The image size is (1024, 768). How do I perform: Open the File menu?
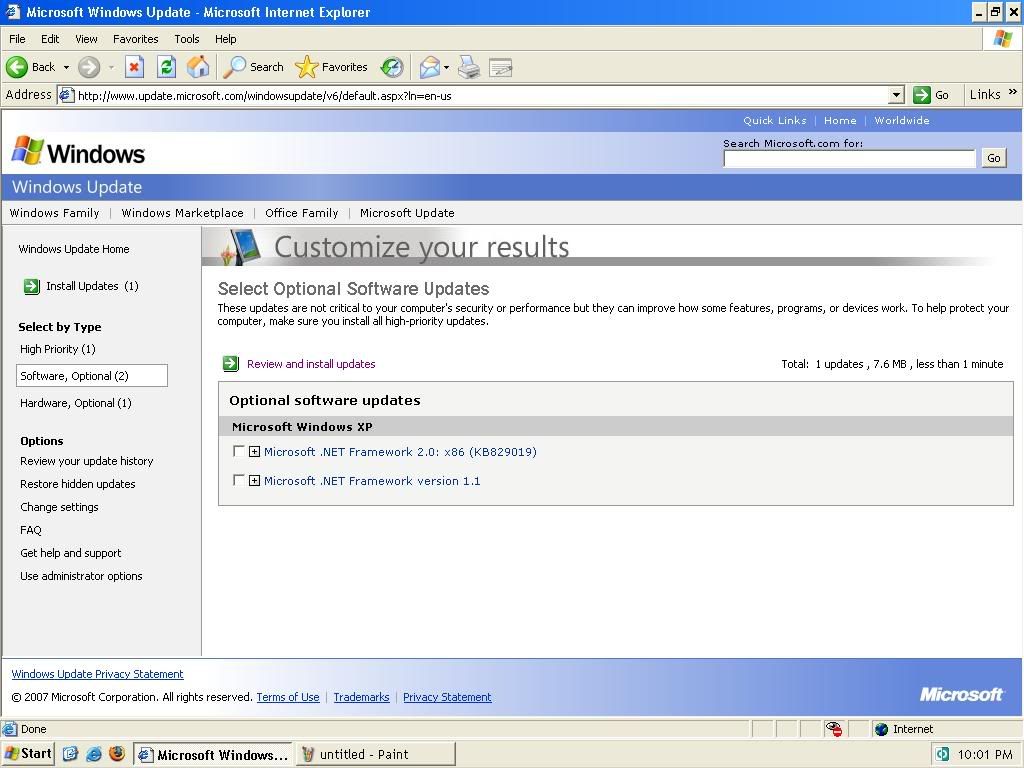coord(17,39)
